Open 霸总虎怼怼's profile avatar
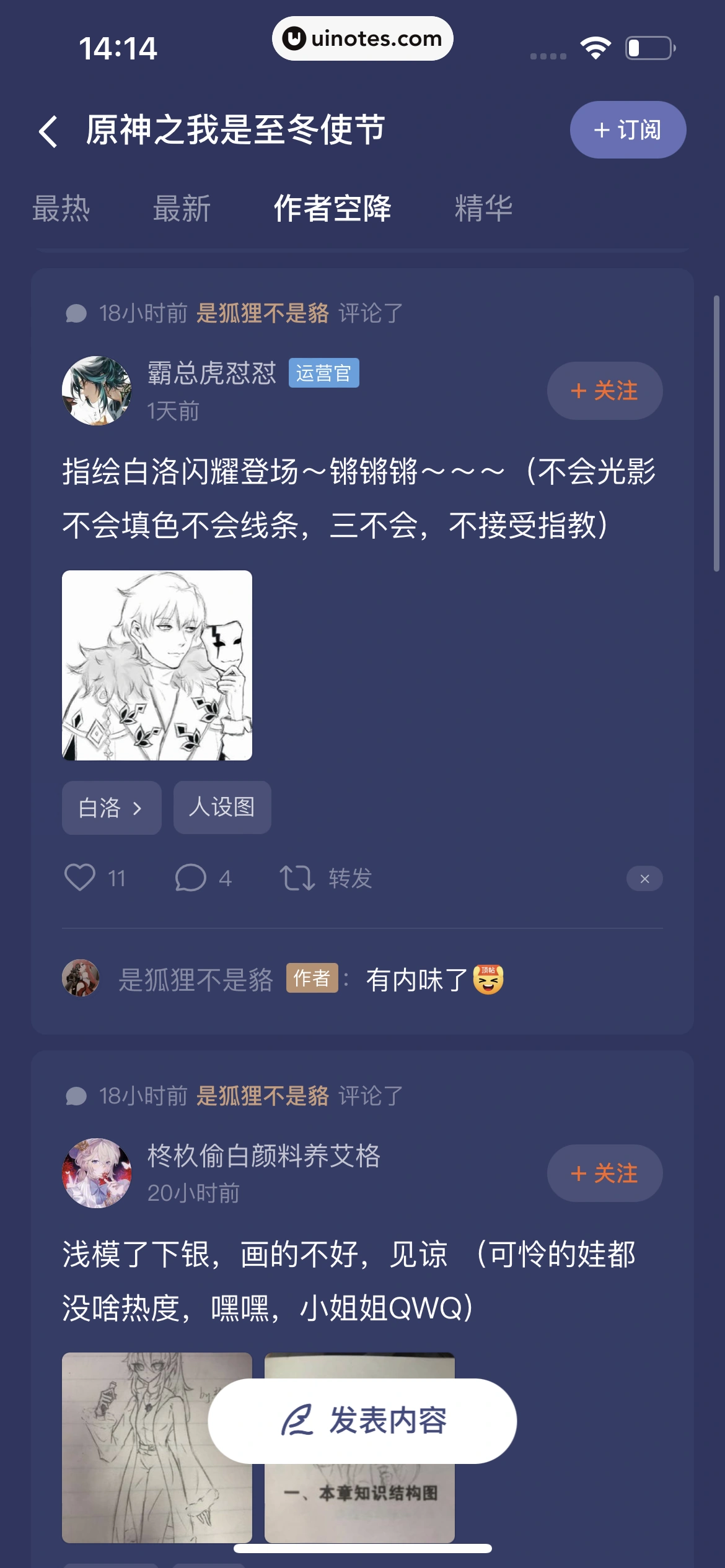Viewport: 725px width, 1568px height. [97, 391]
